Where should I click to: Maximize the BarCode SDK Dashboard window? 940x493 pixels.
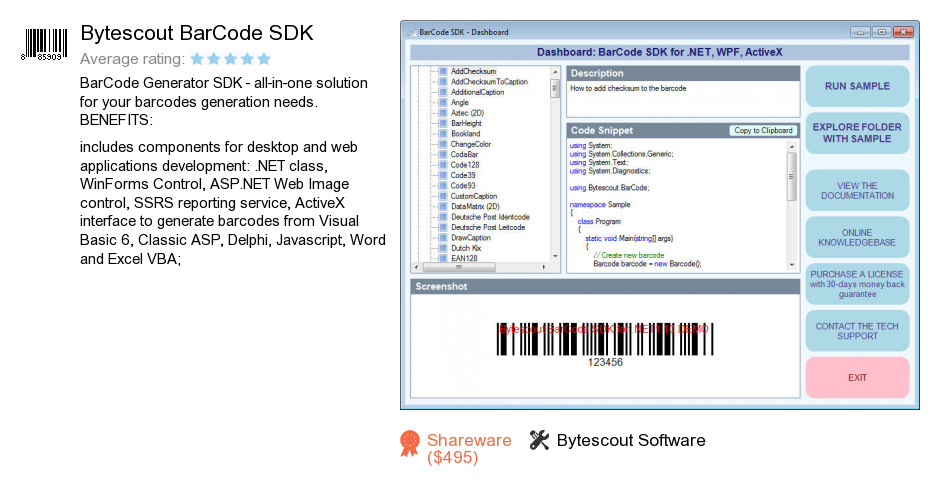click(x=881, y=32)
